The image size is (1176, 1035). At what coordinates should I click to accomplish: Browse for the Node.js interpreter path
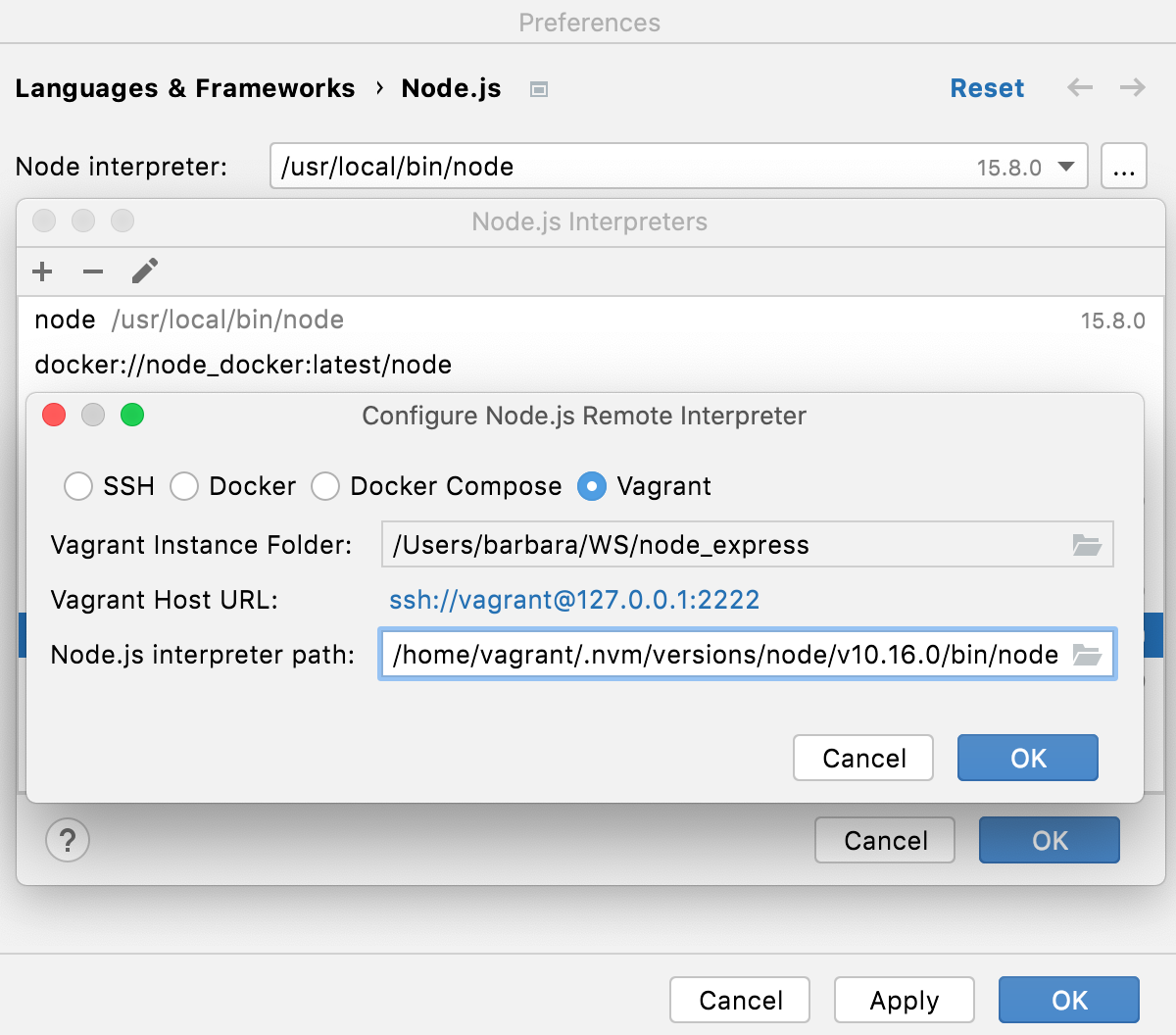(x=1086, y=654)
